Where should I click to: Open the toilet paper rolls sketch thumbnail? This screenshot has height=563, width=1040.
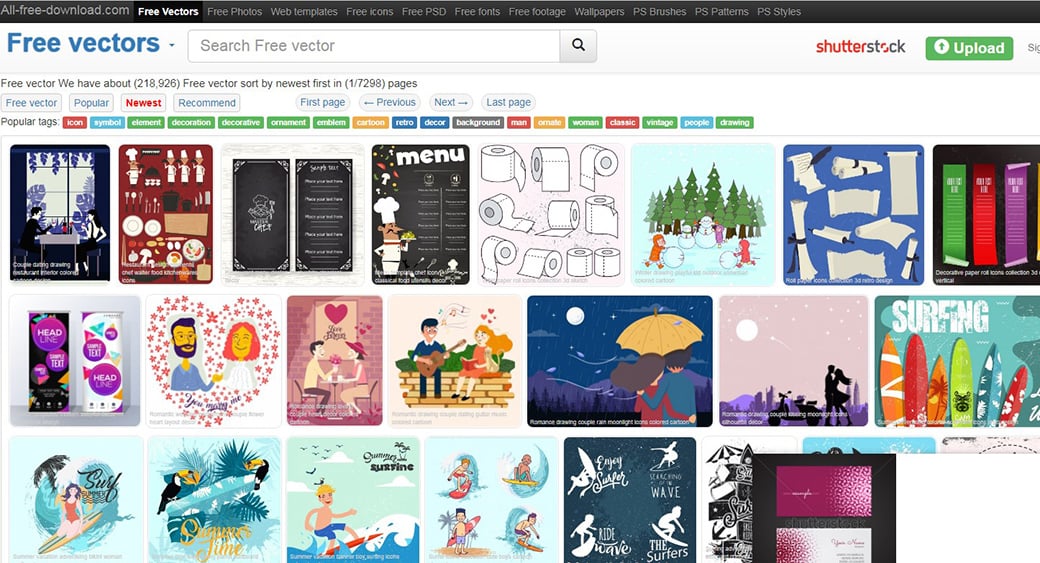coord(551,214)
